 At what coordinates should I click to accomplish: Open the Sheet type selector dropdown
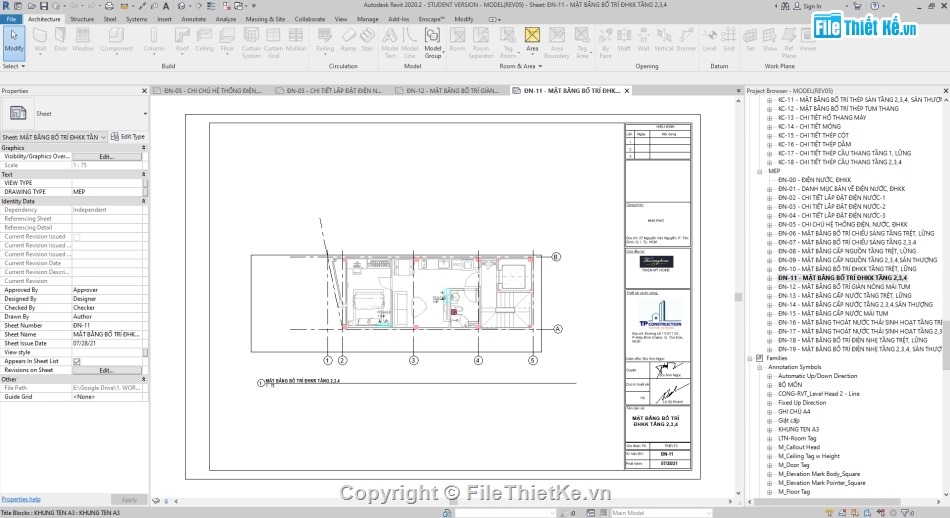pos(145,114)
